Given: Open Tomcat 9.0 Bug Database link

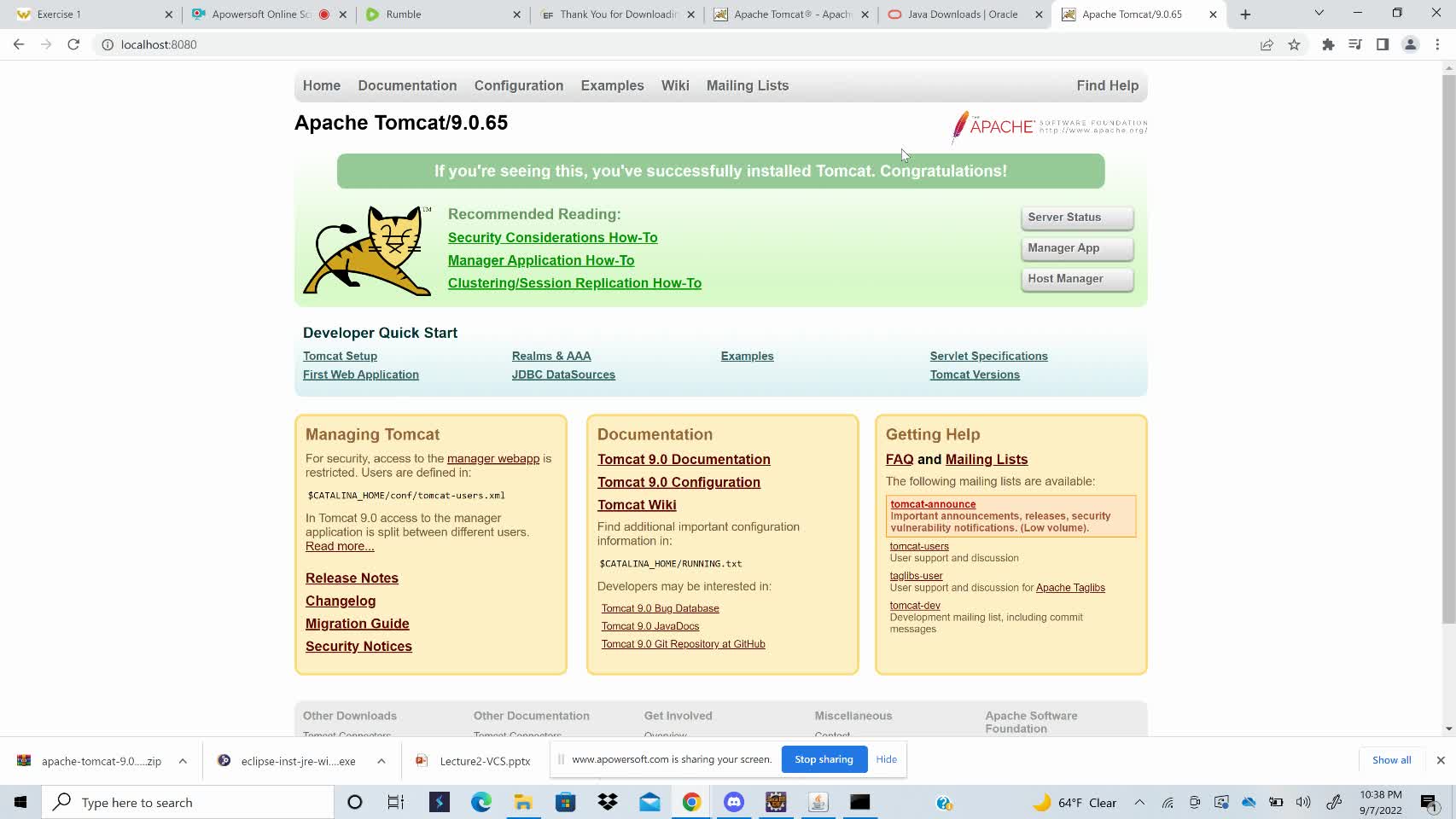Looking at the screenshot, I should tap(660, 608).
